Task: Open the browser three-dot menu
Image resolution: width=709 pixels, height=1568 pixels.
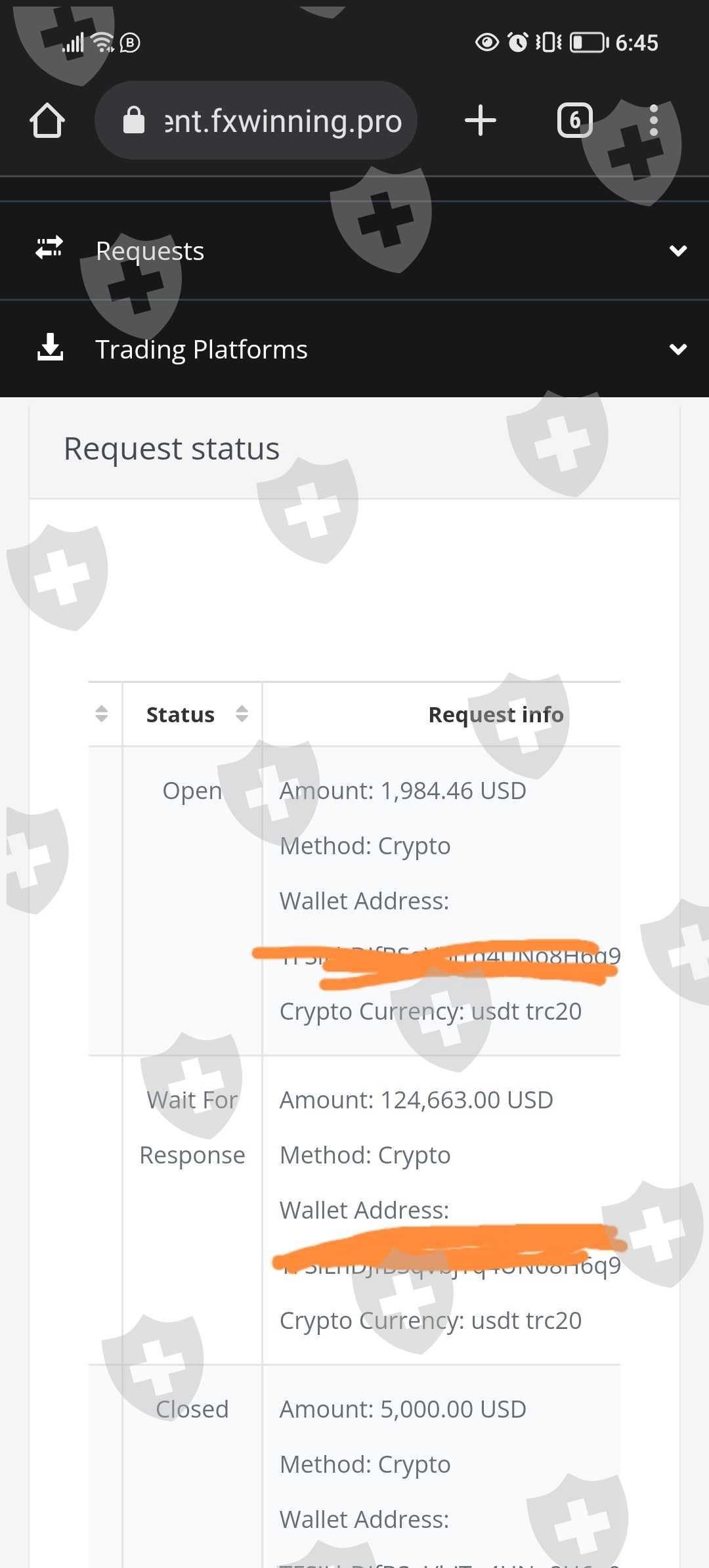Action: click(x=653, y=121)
